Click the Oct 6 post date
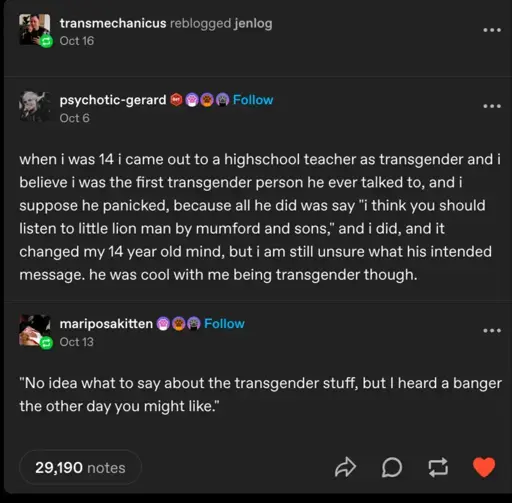The image size is (512, 503). [x=74, y=118]
